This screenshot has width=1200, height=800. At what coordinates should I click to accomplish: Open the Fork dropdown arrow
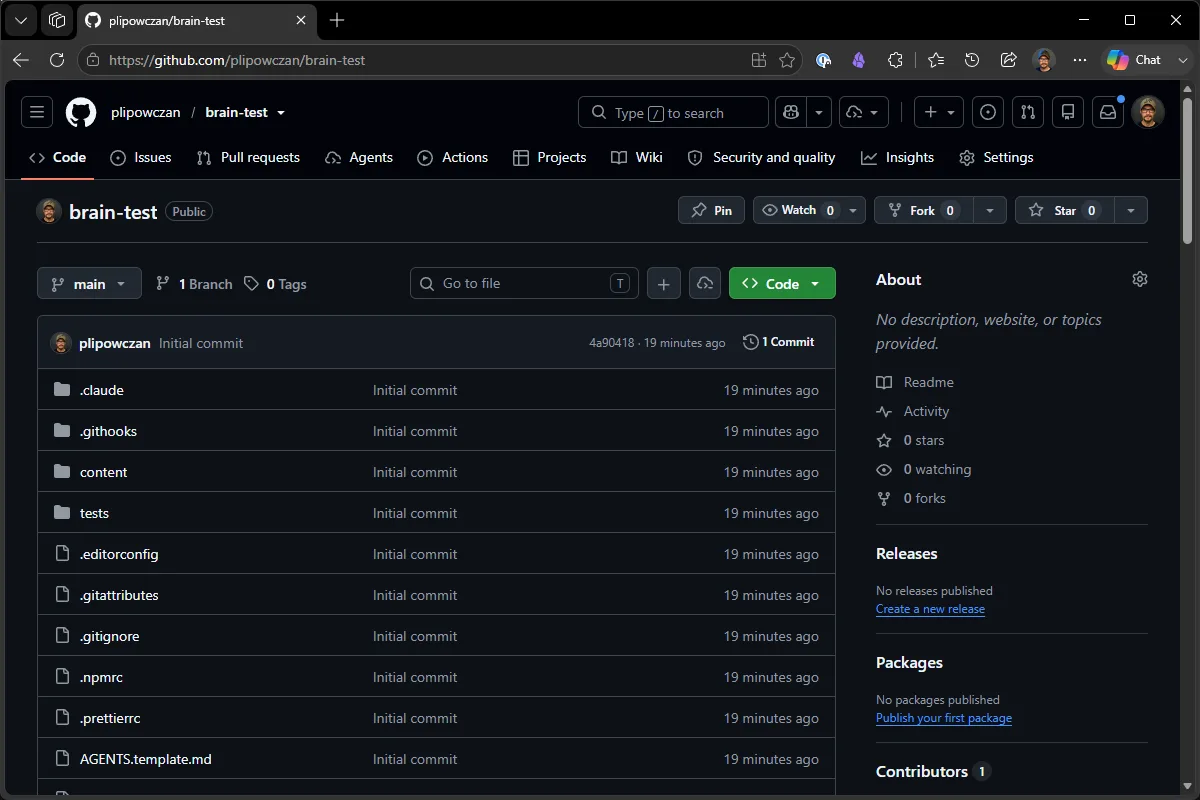pos(990,210)
